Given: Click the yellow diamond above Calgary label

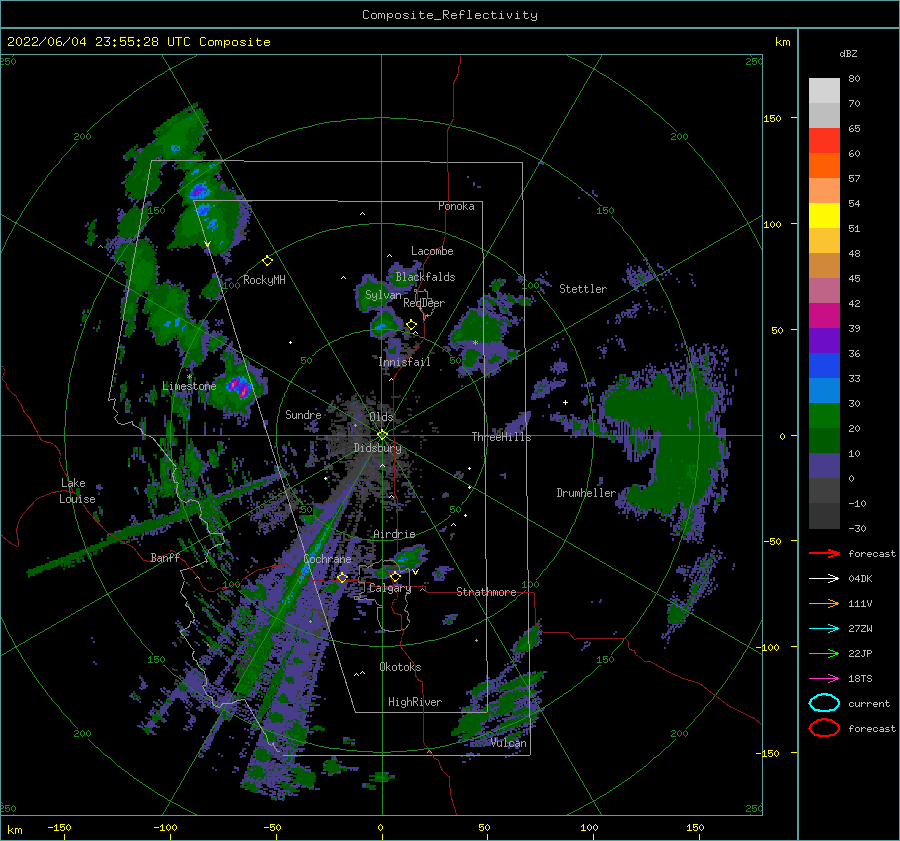Looking at the screenshot, I should [x=395, y=576].
